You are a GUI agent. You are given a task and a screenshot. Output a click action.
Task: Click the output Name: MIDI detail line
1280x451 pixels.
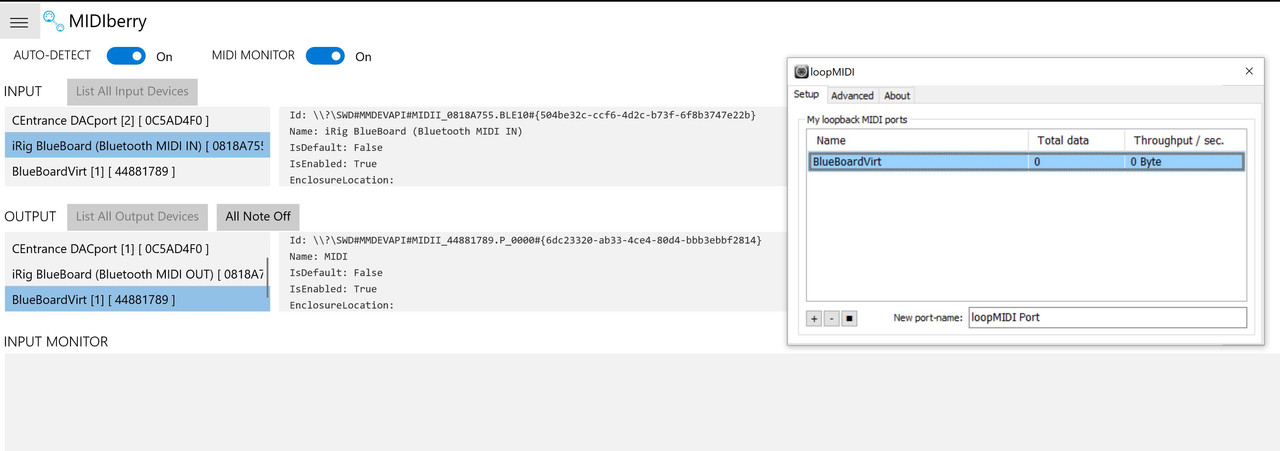tap(318, 256)
